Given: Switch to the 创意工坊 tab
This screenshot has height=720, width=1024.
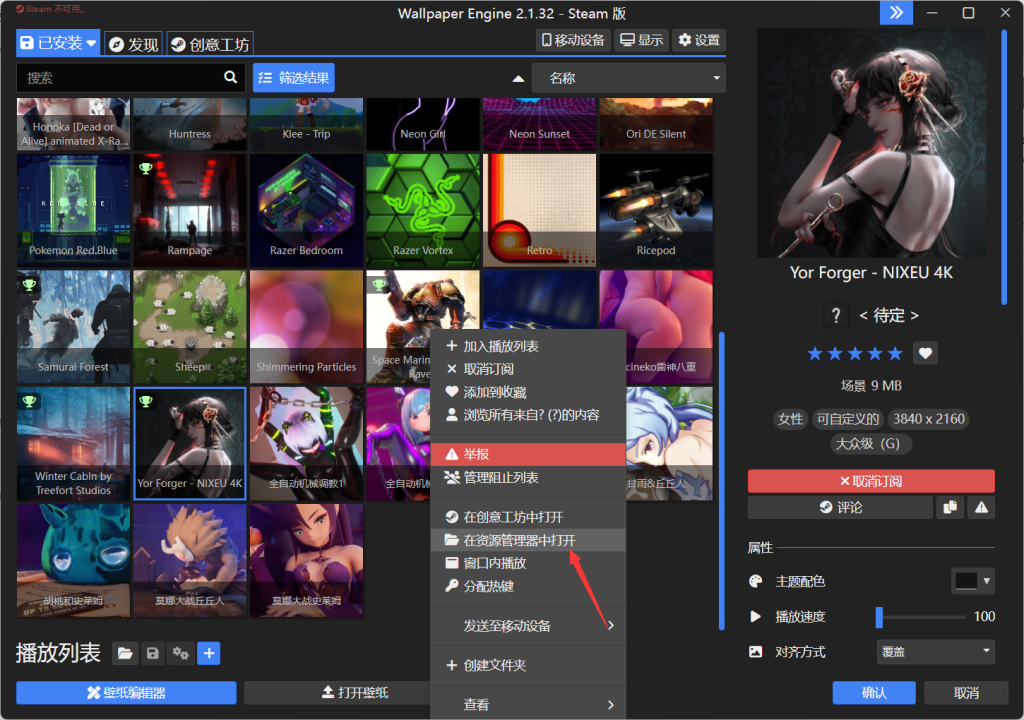Looking at the screenshot, I should pyautogui.click(x=210, y=44).
